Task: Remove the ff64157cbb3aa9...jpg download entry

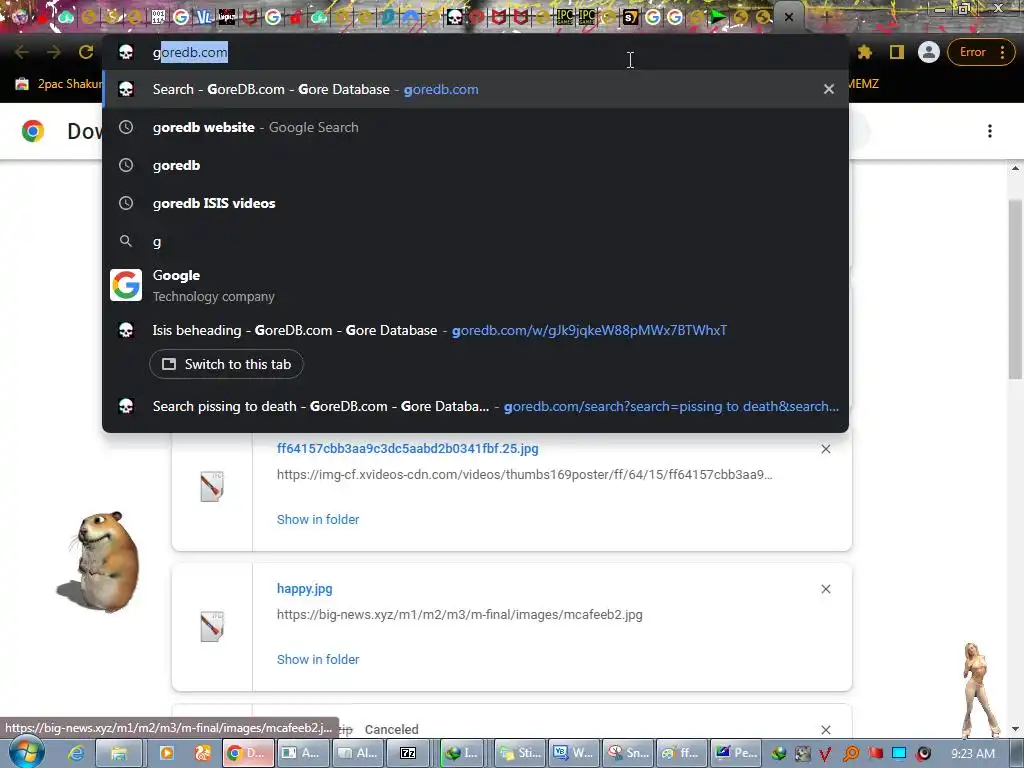Action: (x=825, y=449)
